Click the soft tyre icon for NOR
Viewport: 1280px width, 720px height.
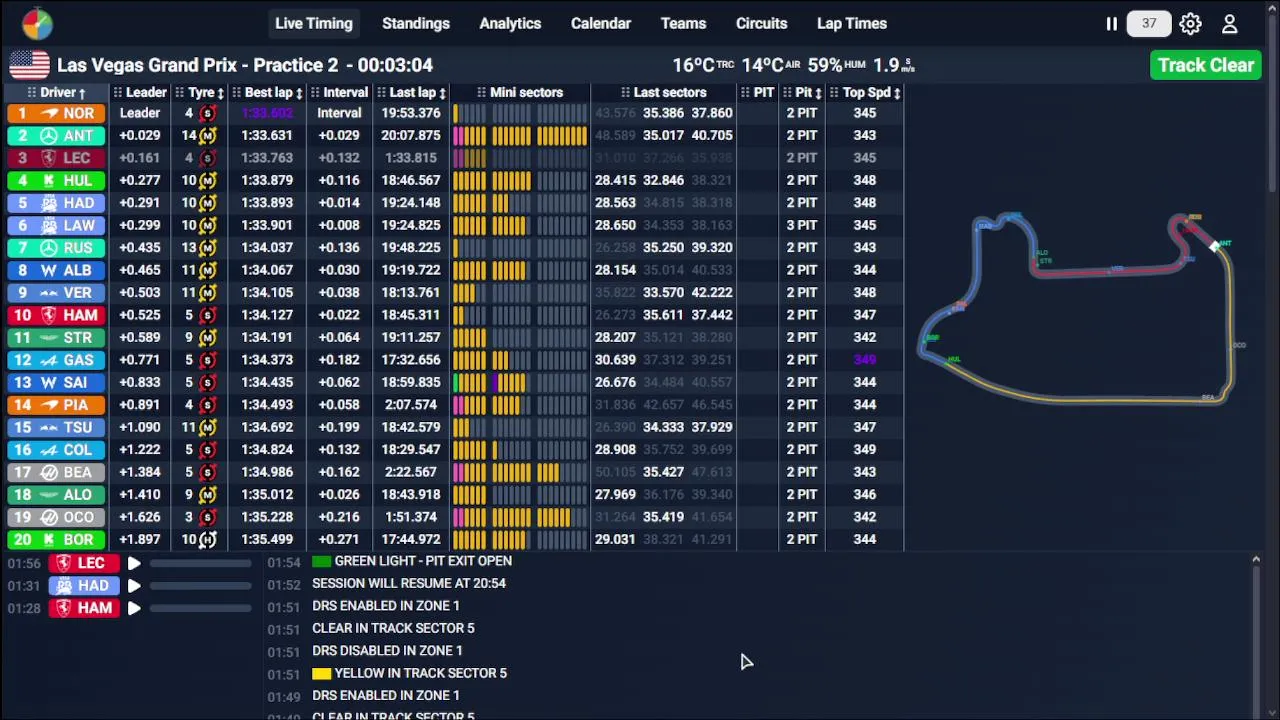pos(207,113)
